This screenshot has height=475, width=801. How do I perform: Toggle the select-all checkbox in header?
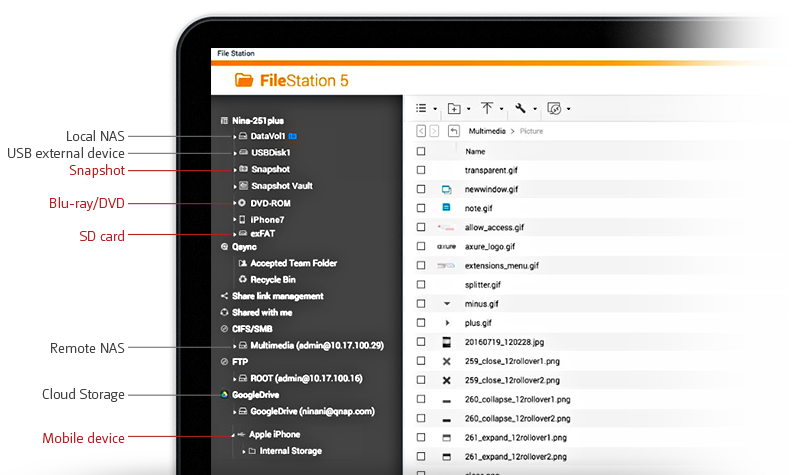(x=421, y=151)
